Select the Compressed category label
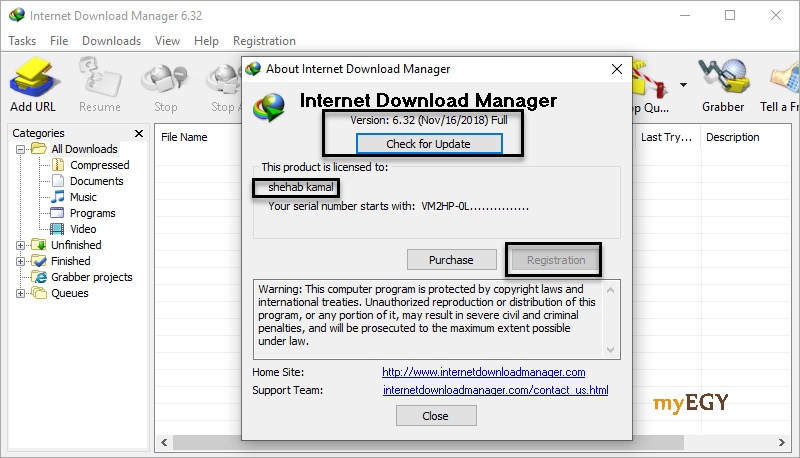 (99, 165)
